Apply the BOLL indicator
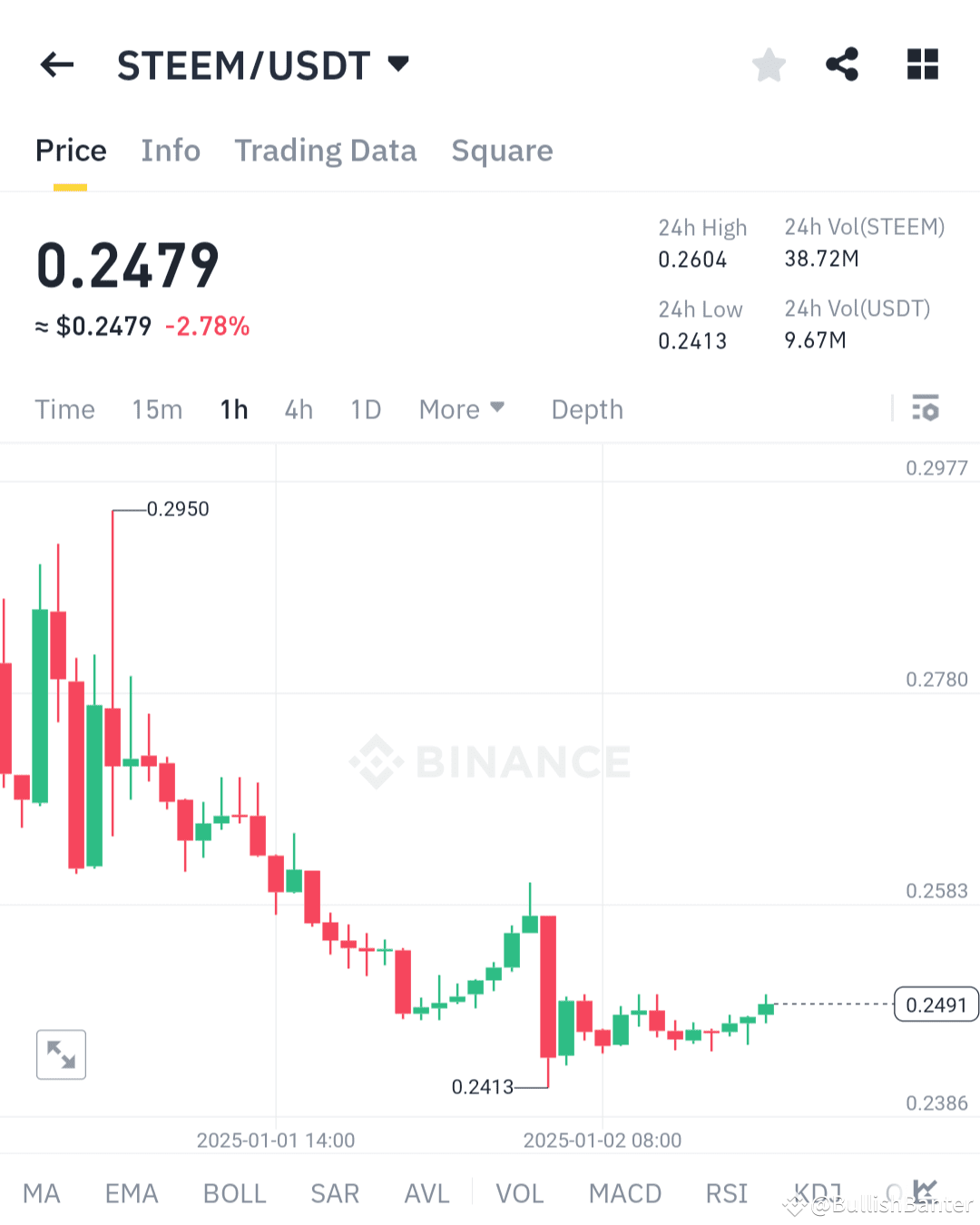This screenshot has width=980, height=1225. pos(234,1193)
